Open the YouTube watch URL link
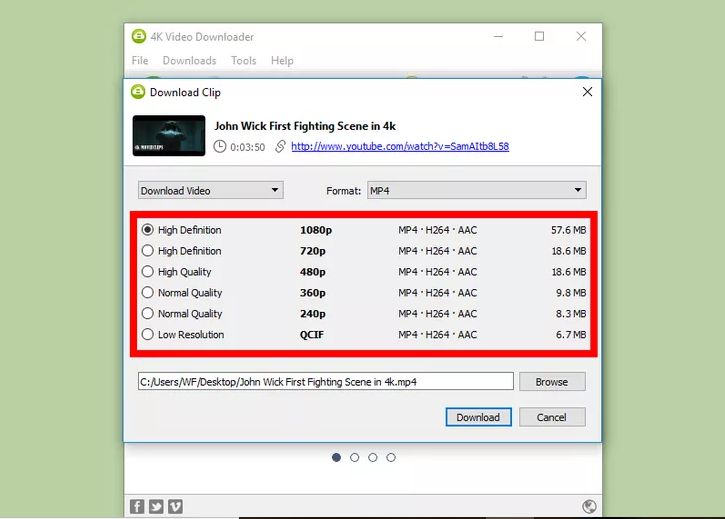Image resolution: width=725 pixels, height=519 pixels. 400,146
